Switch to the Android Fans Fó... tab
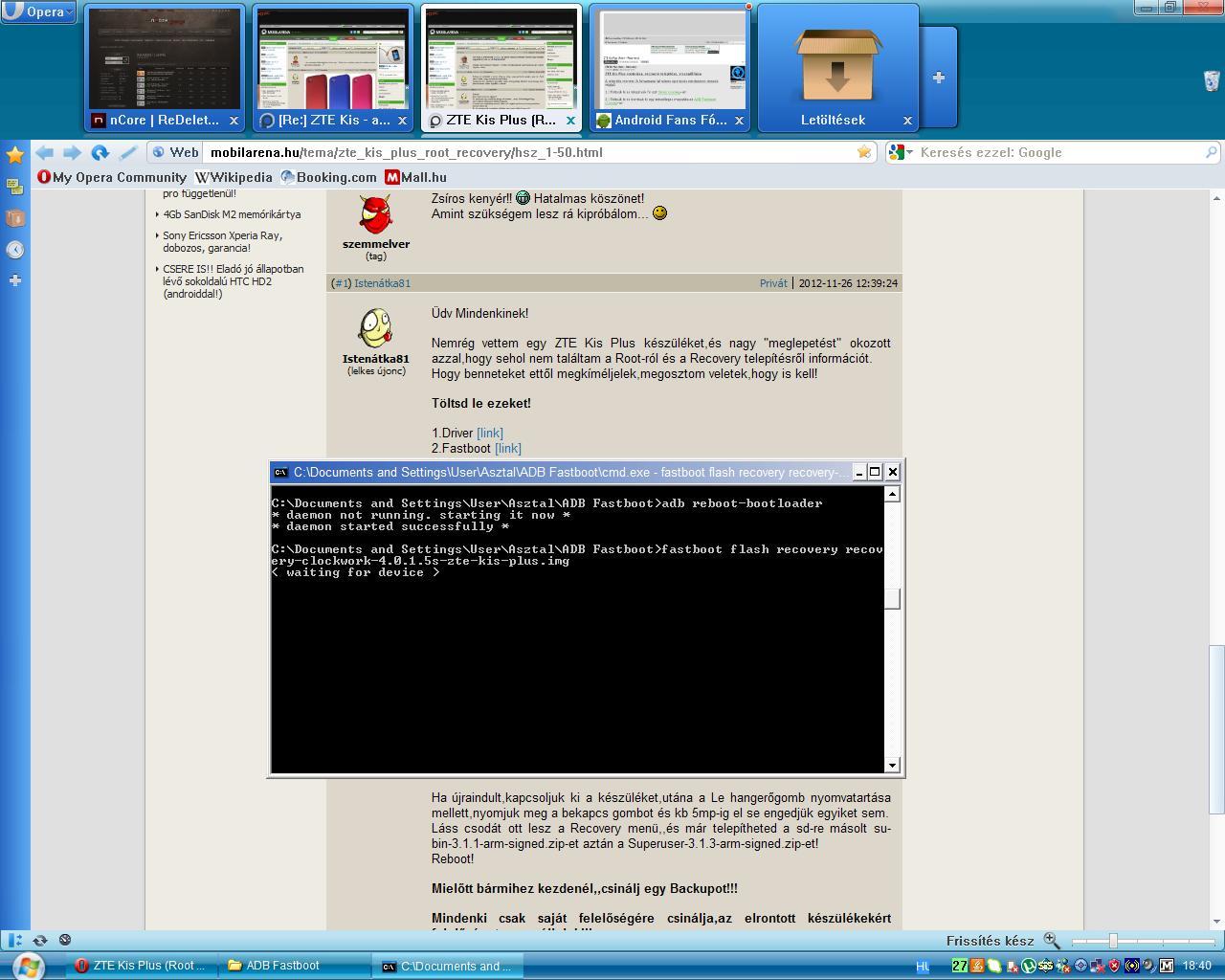The image size is (1225, 980). 670,67
